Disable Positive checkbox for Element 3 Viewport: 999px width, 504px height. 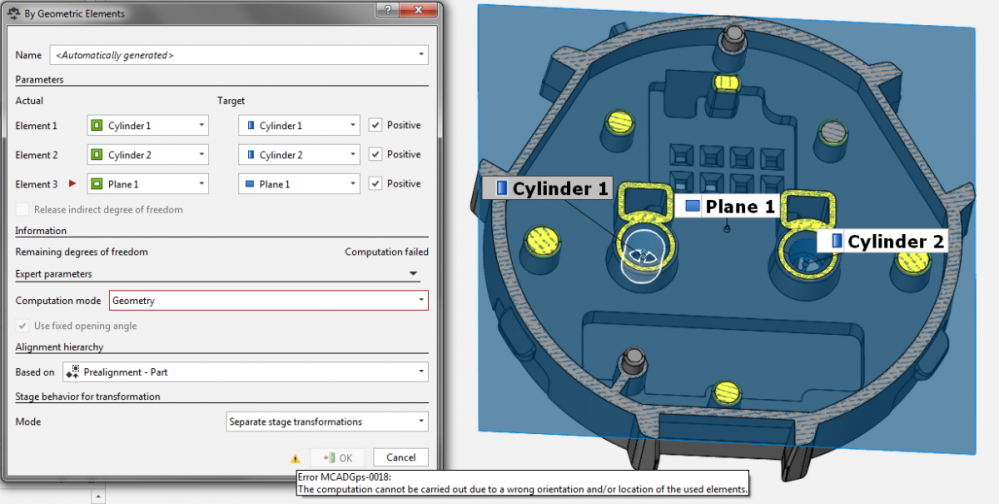(x=375, y=184)
